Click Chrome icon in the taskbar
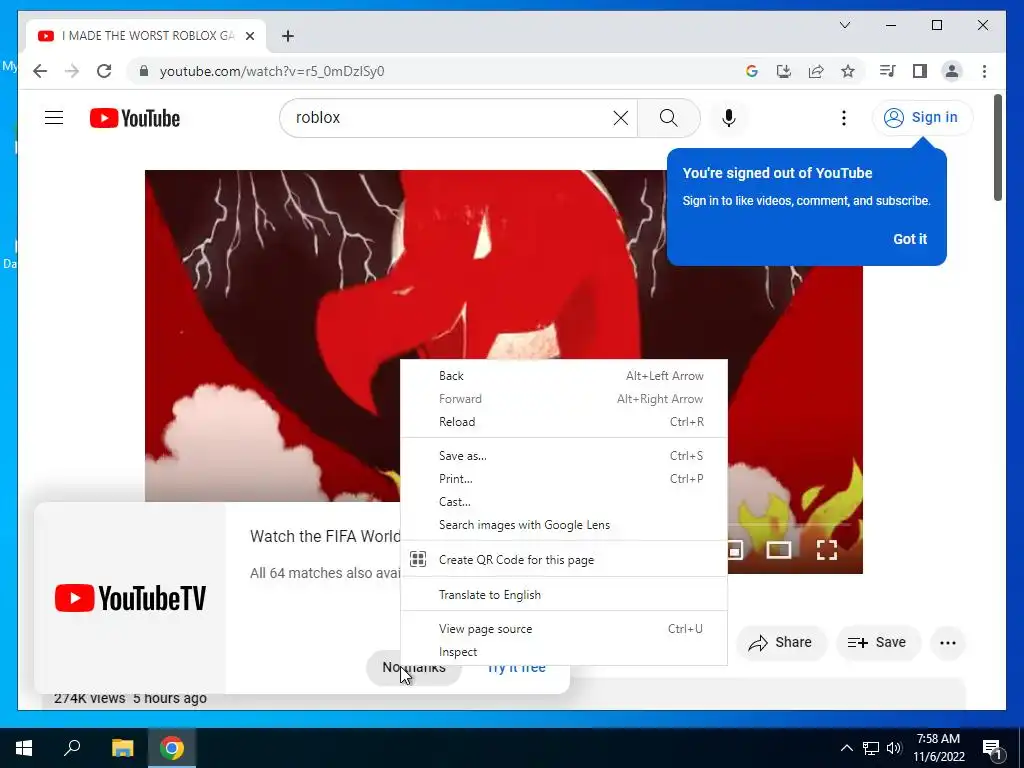Image resolution: width=1024 pixels, height=768 pixels. click(172, 748)
